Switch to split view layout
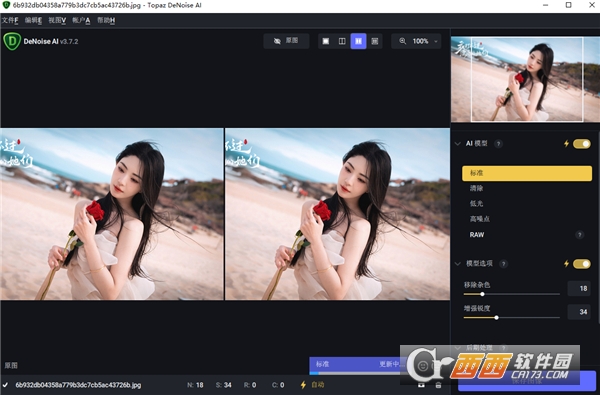Screen dimensions: 600x395 (x=342, y=41)
